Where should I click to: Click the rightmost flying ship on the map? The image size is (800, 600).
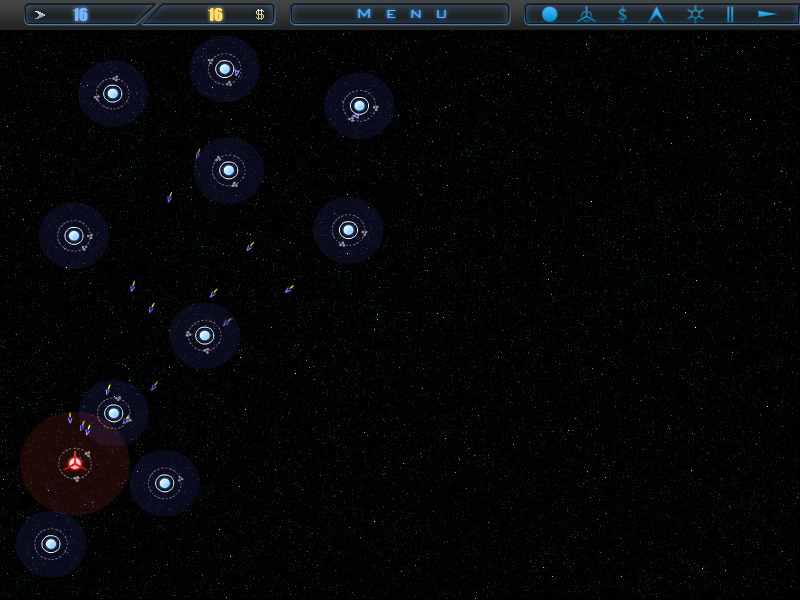[289, 289]
